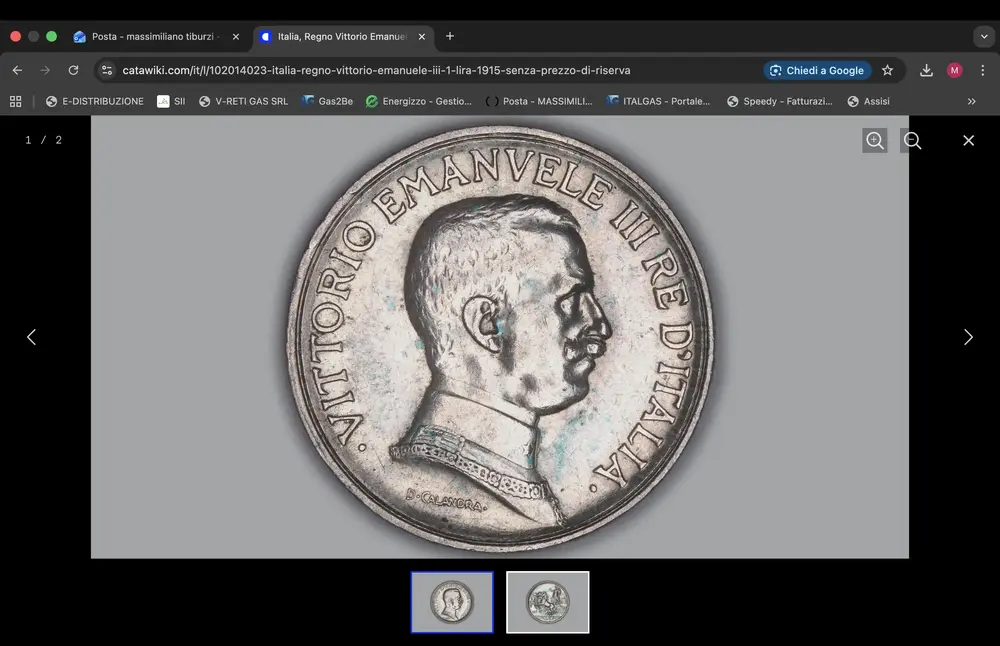1000x646 pixels.
Task: Select the coin reverse side thumbnail
Action: tap(547, 602)
